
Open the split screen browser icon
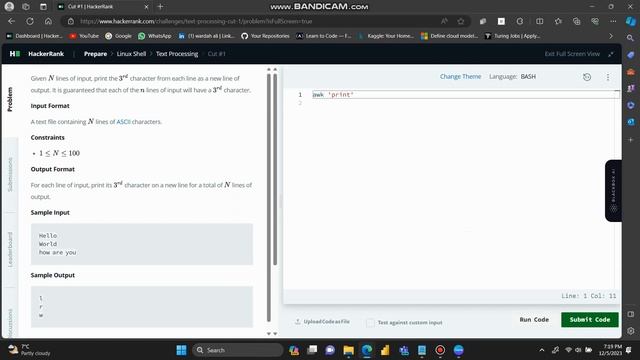[x=540, y=21]
